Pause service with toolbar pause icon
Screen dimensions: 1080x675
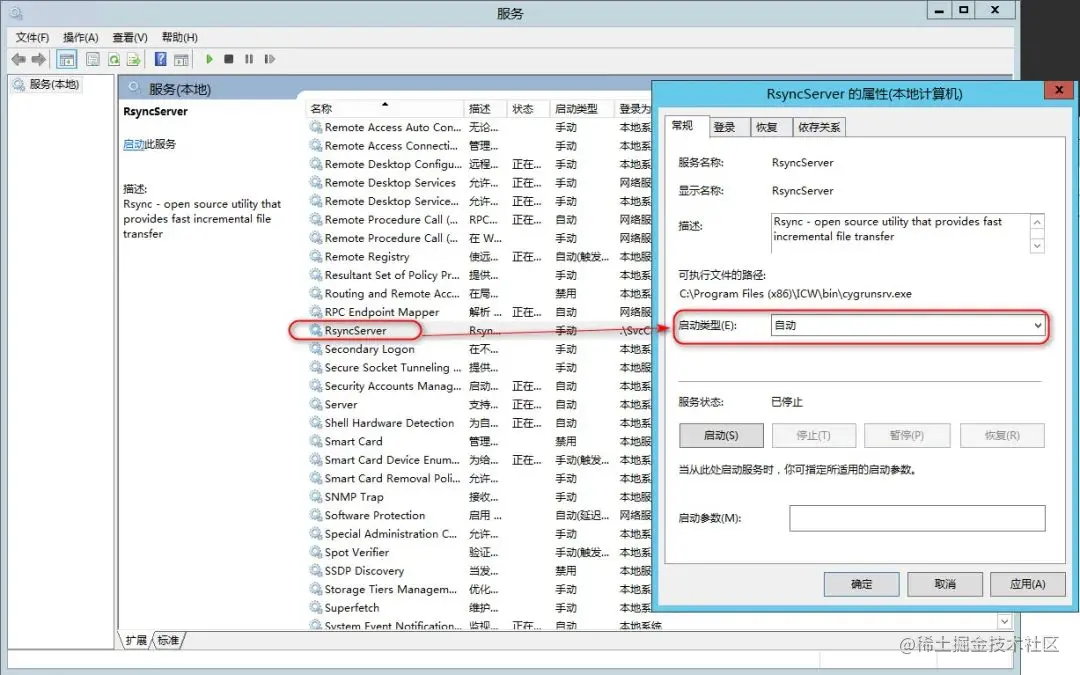(249, 59)
